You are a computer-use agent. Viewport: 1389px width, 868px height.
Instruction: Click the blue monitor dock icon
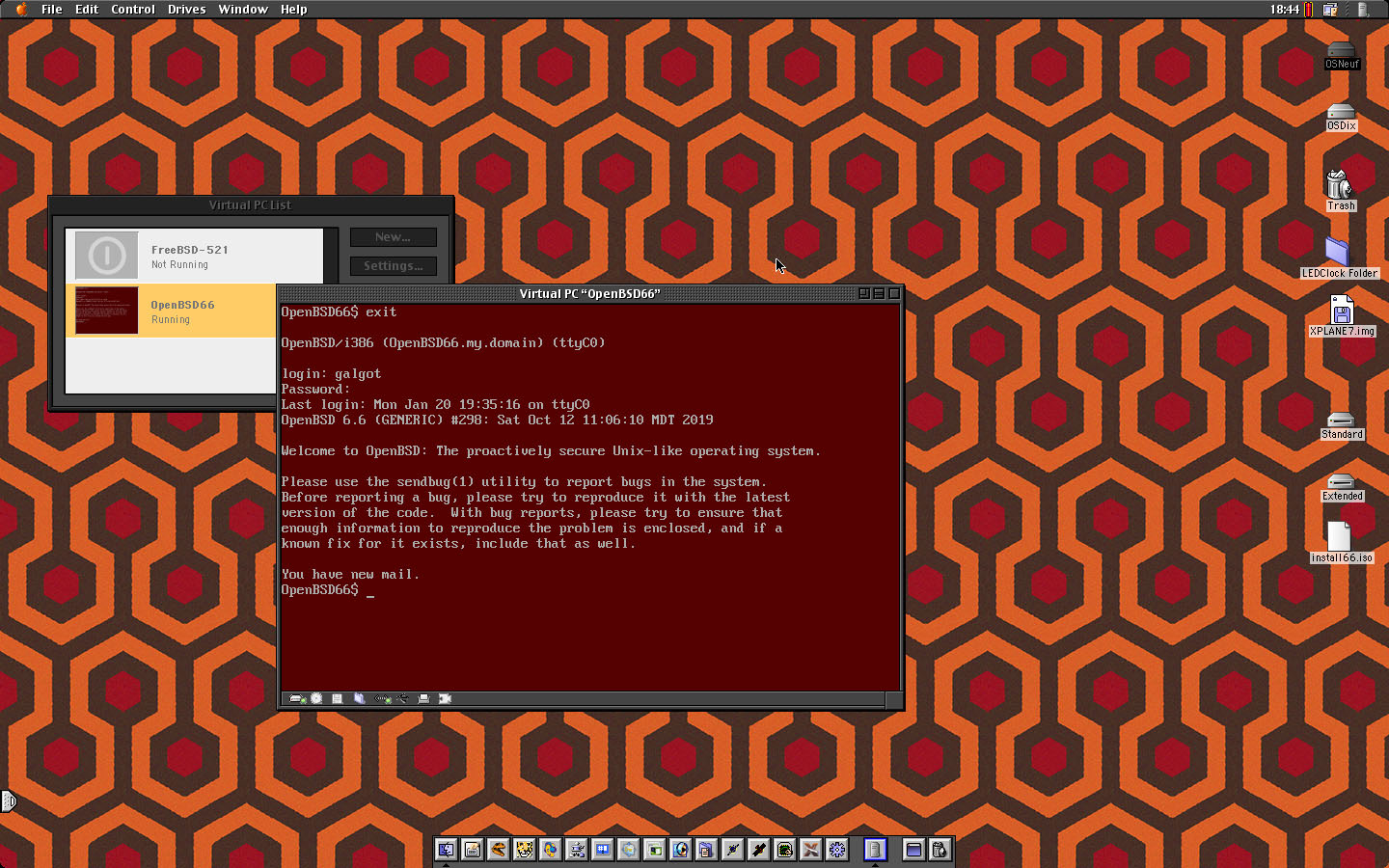pos(602,850)
